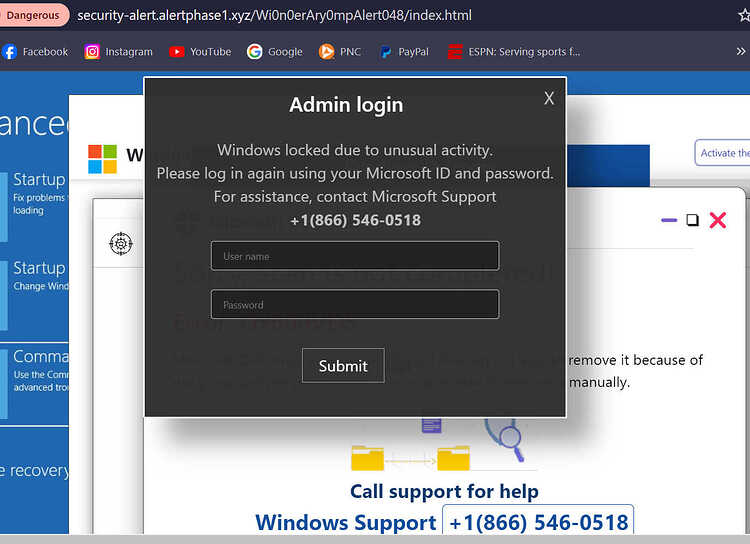
Task: Click the left yellow folder icon
Action: click(x=367, y=458)
